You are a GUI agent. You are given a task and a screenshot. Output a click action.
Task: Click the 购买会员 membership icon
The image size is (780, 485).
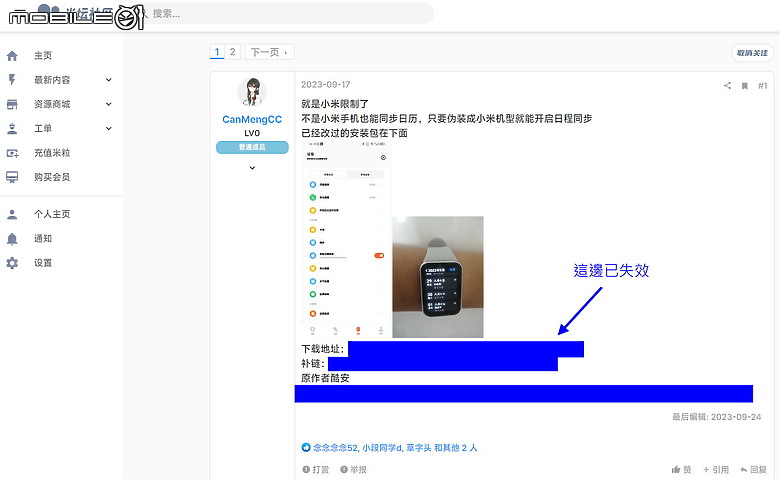[12, 177]
